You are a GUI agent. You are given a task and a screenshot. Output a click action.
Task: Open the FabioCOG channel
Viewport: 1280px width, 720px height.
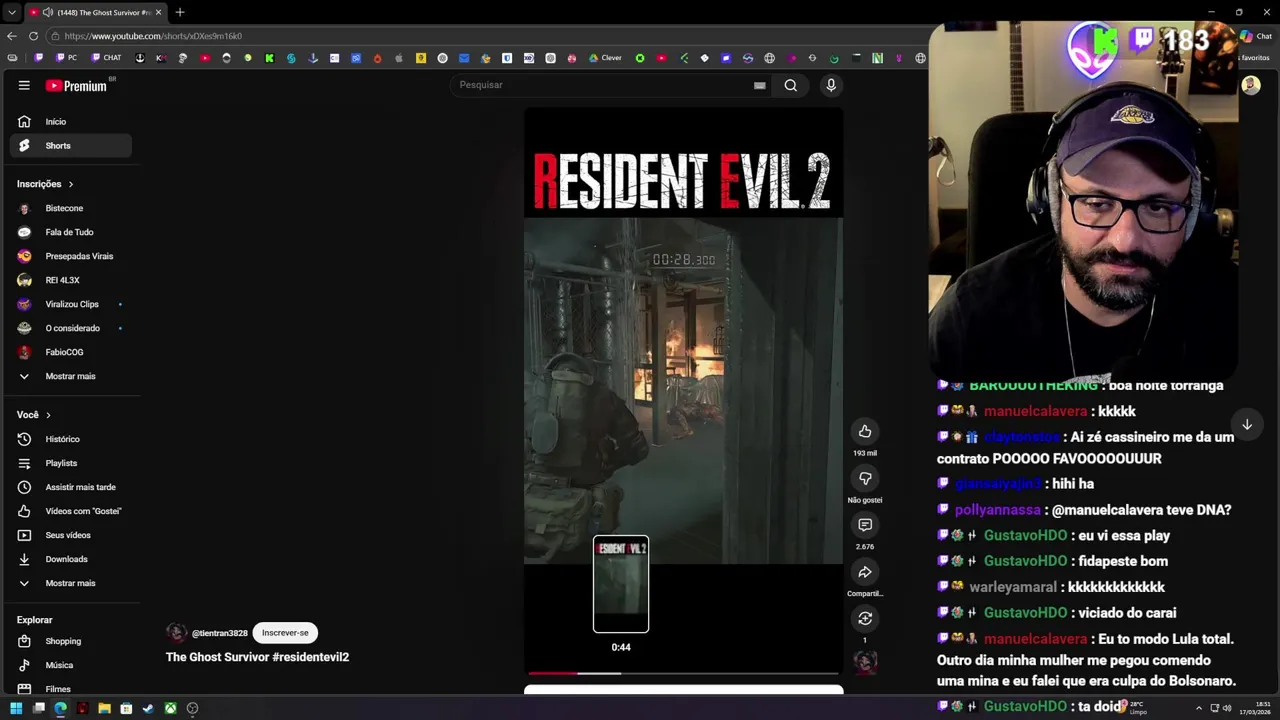[x=70, y=352]
